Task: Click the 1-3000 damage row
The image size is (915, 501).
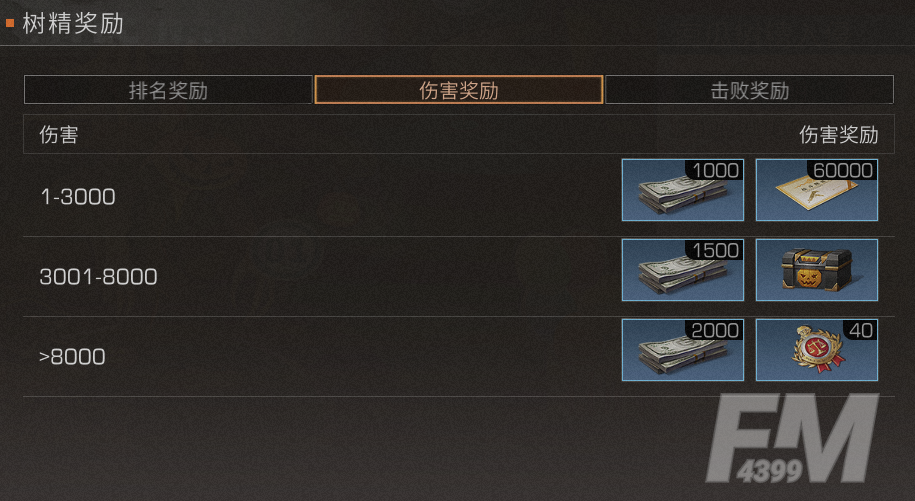Action: (x=459, y=196)
